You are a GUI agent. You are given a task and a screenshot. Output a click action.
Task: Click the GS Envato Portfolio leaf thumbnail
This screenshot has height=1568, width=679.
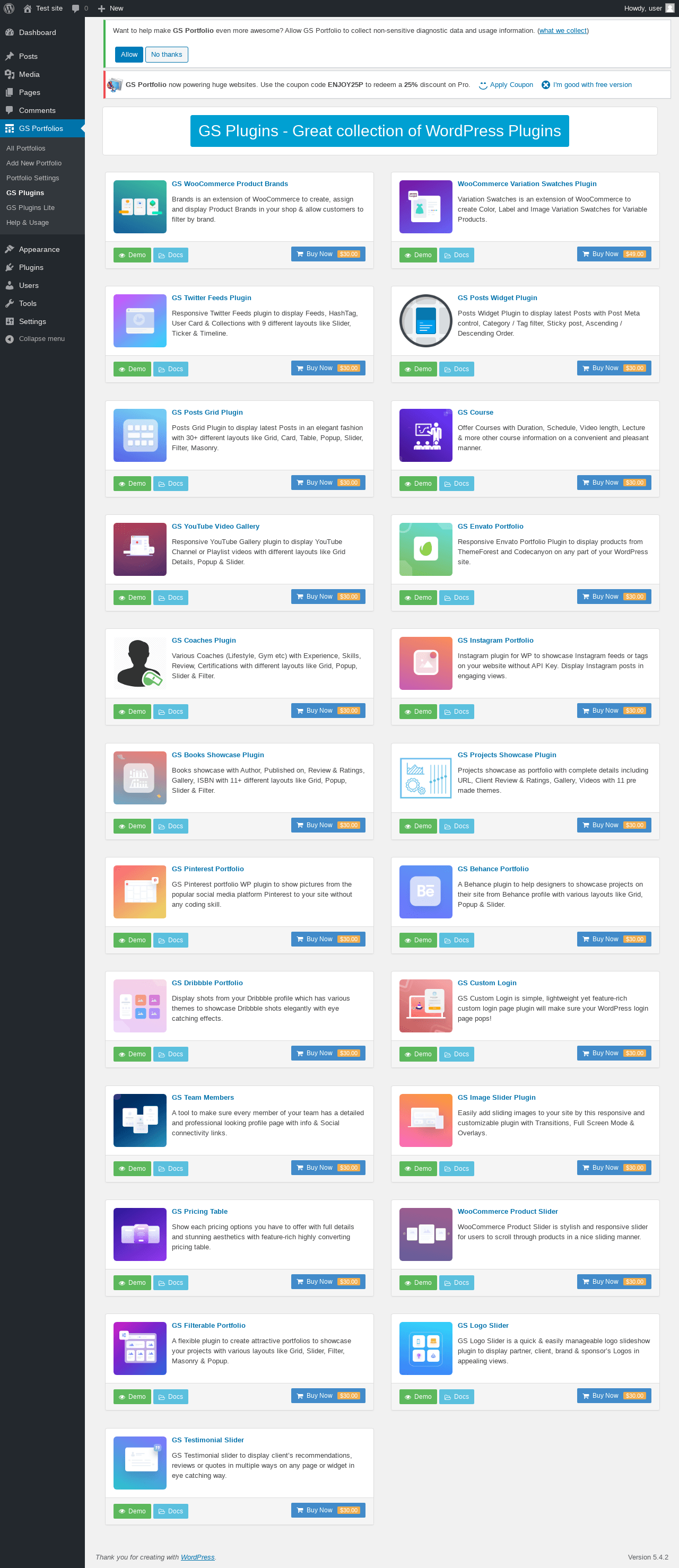[x=425, y=549]
